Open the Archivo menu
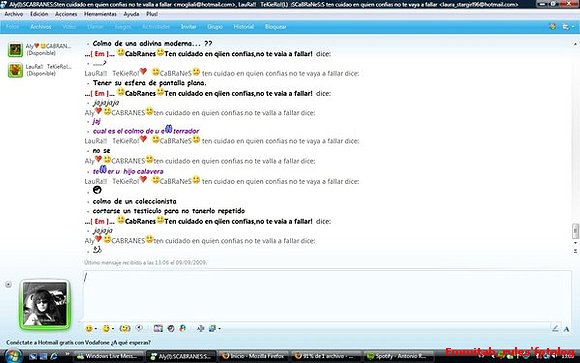Screen dimensions: 580x363 pyautogui.click(x=14, y=14)
